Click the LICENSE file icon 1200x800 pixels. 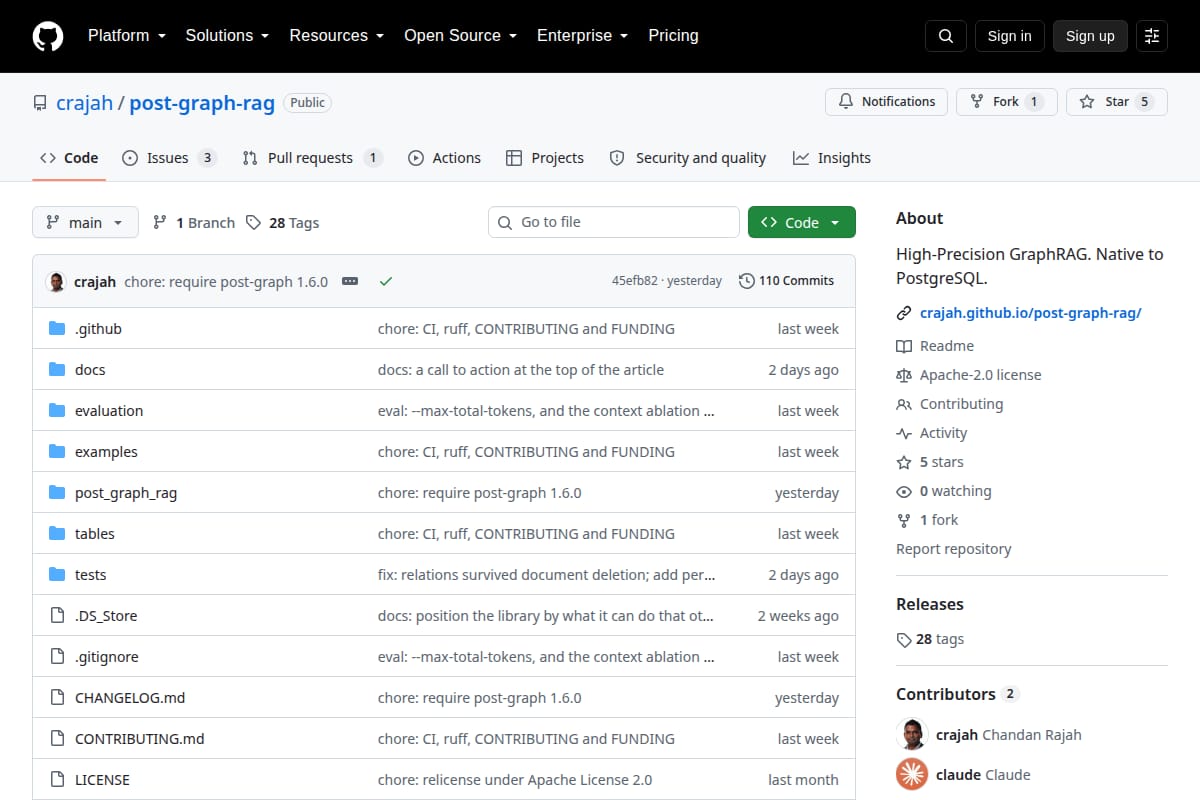tap(57, 780)
